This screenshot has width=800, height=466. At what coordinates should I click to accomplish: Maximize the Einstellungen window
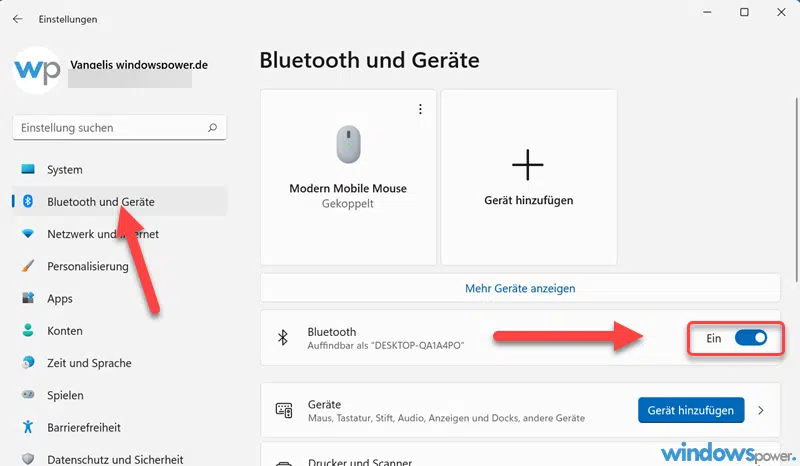(x=744, y=12)
